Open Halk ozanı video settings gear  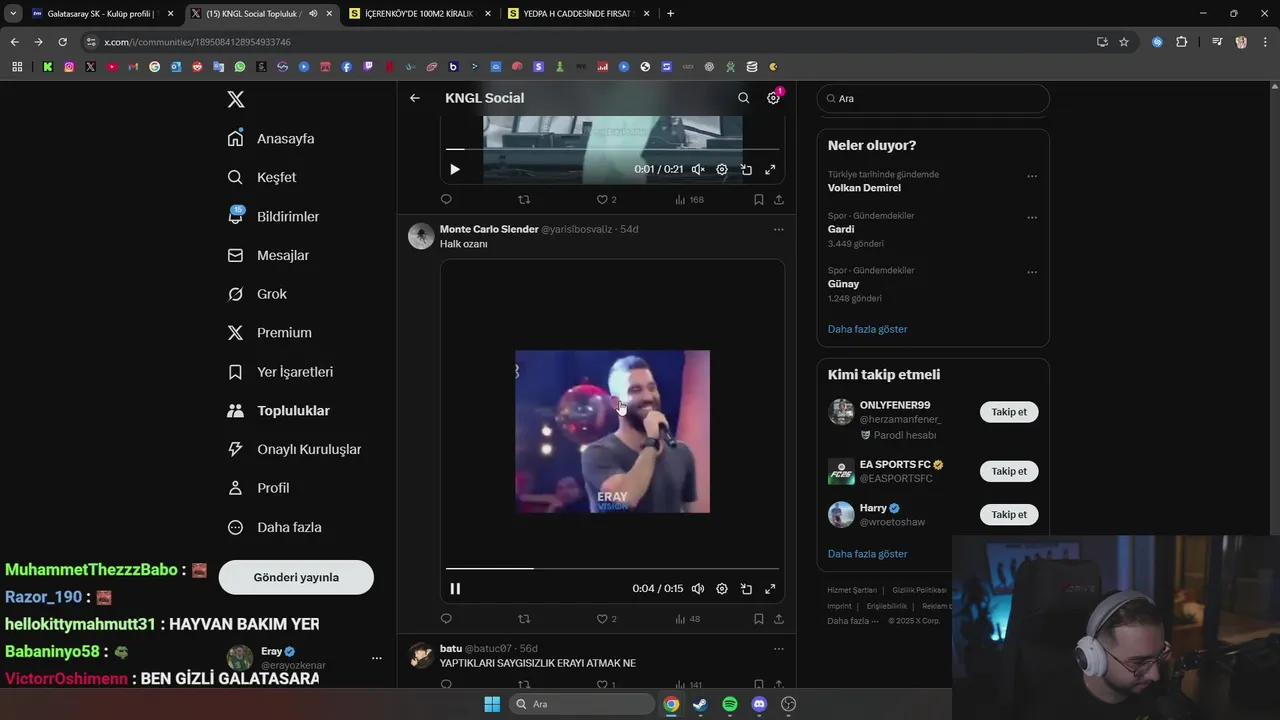pos(722,589)
